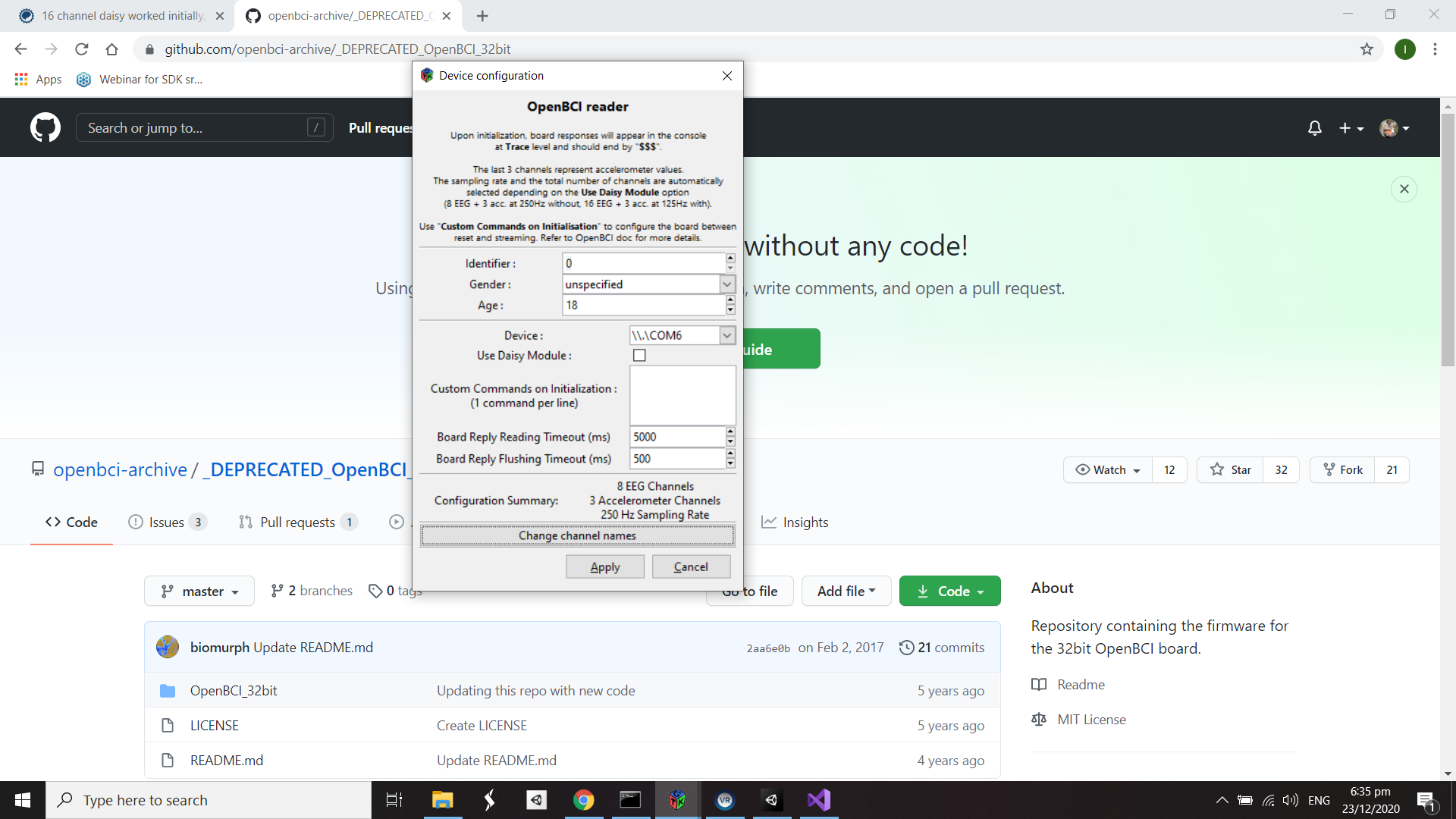The height and width of the screenshot is (819, 1456).
Task: Show hidden system tray icons
Action: (x=1222, y=800)
